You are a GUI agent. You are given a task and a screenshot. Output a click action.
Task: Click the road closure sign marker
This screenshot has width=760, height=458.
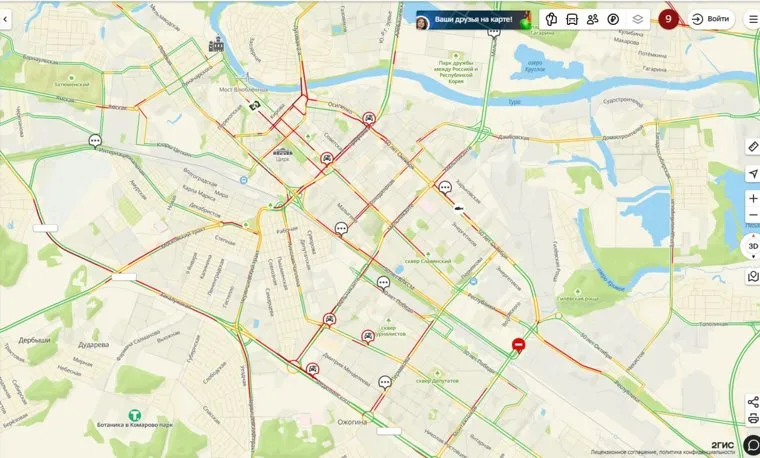[x=519, y=345]
